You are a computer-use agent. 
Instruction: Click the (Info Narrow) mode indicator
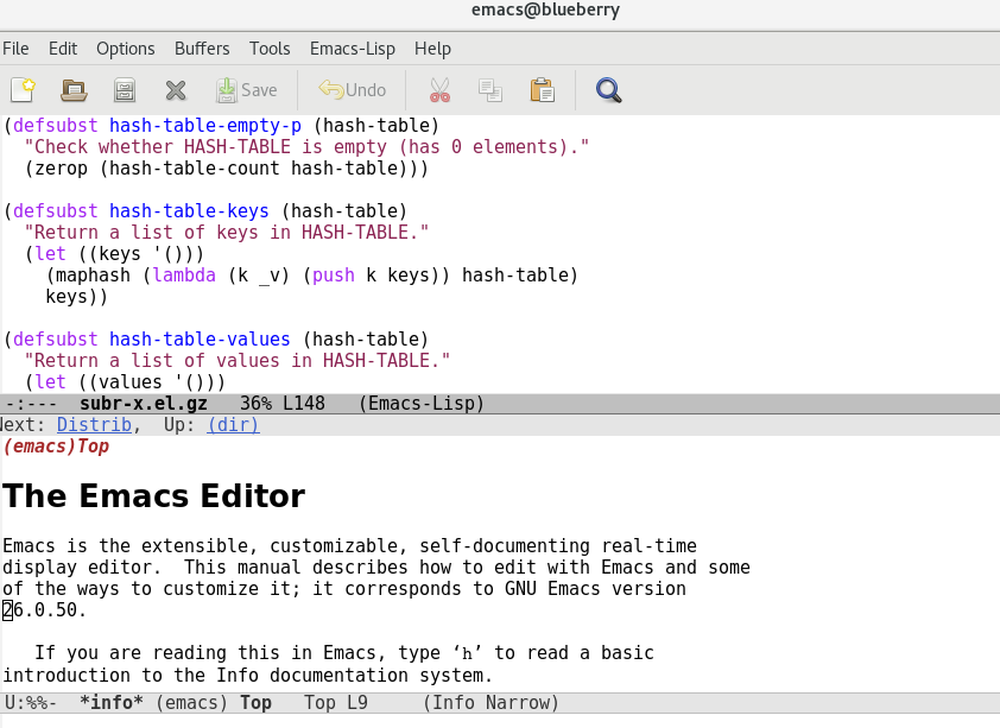tap(490, 703)
